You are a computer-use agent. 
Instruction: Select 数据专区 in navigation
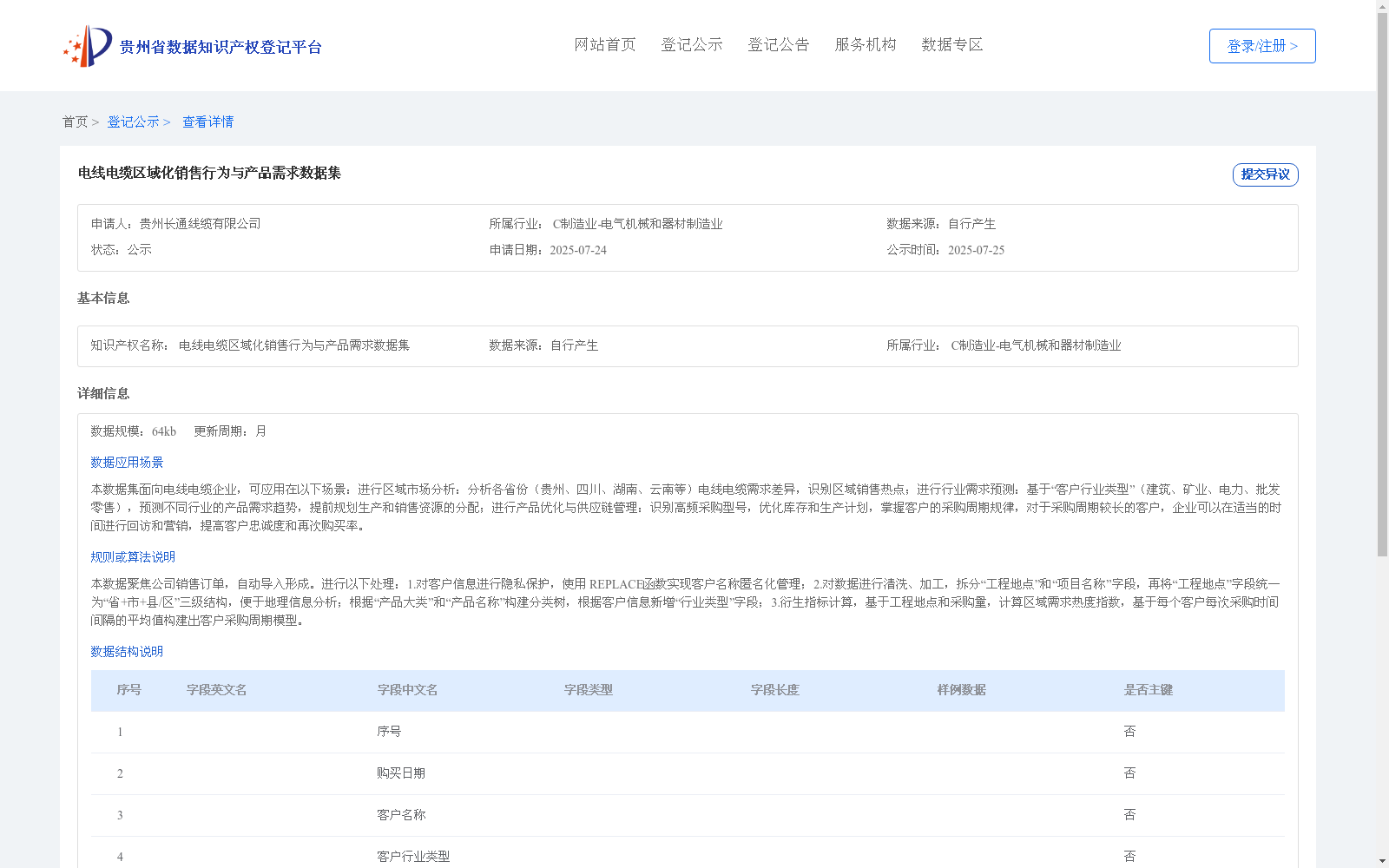coord(952,44)
